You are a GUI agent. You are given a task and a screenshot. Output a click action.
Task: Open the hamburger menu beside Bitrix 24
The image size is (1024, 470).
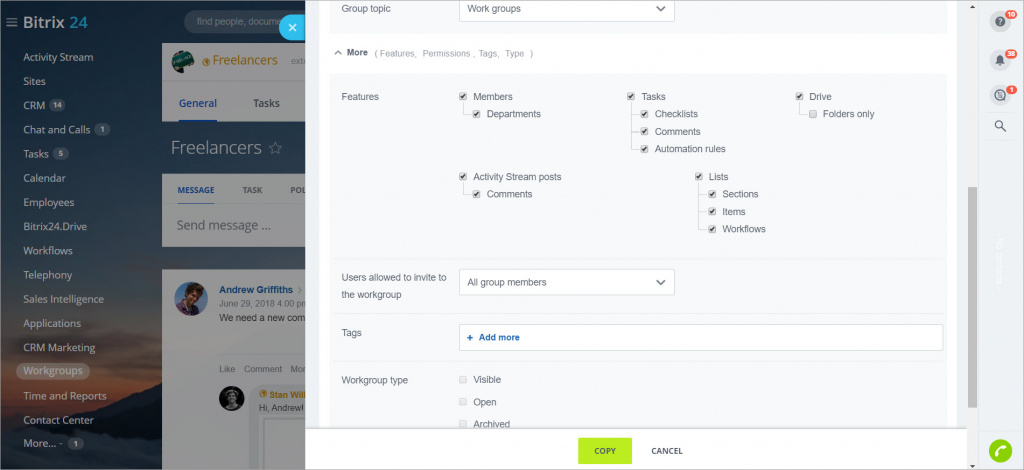click(x=11, y=23)
